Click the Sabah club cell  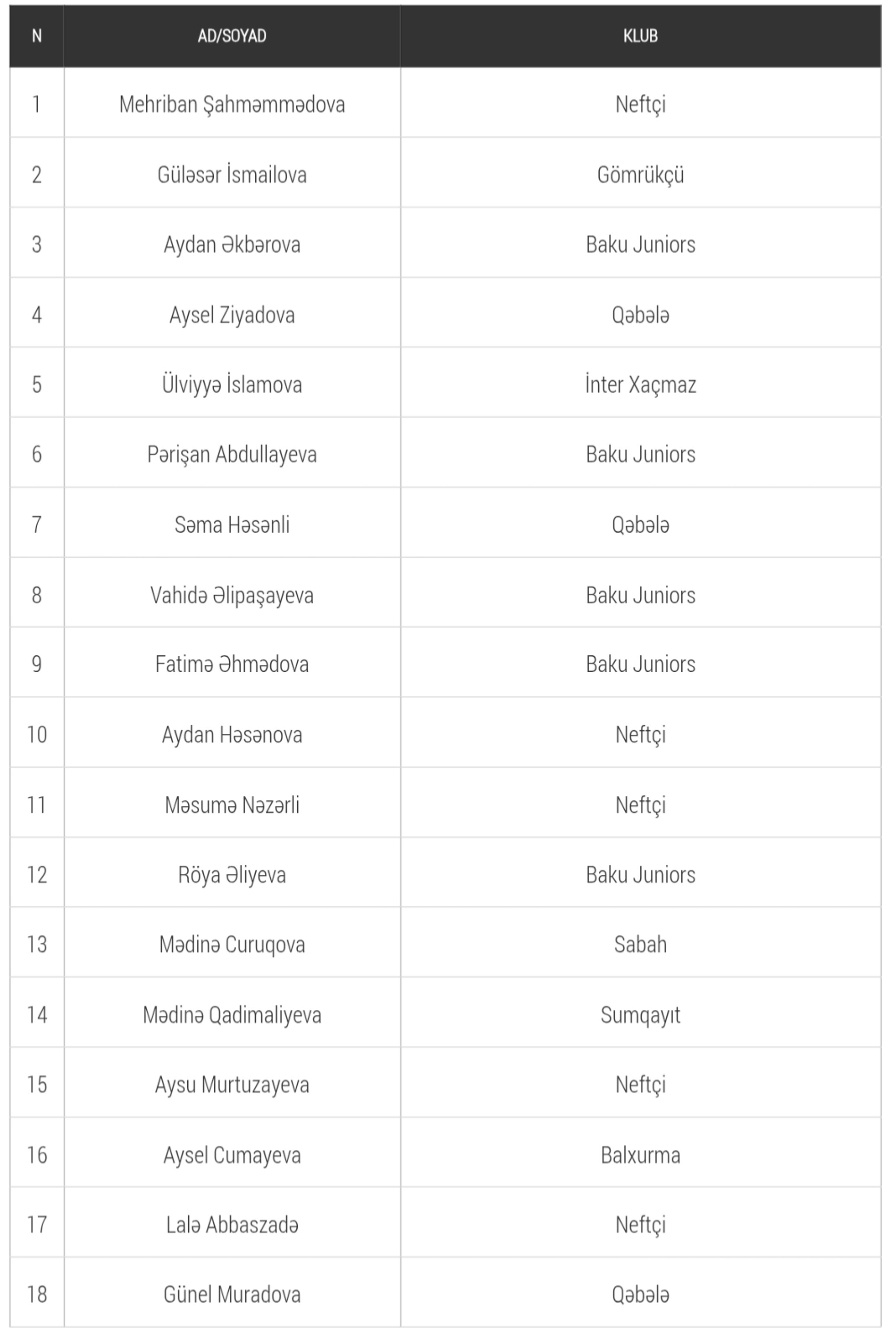pos(640,944)
